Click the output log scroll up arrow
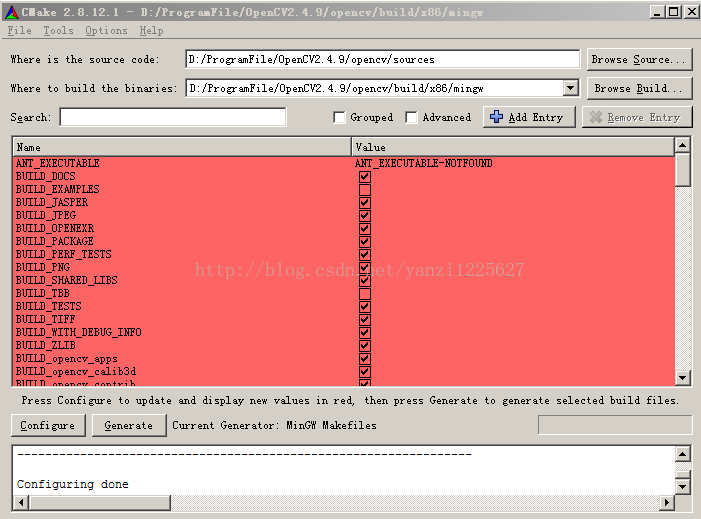This screenshot has height=519, width=701. [682, 454]
